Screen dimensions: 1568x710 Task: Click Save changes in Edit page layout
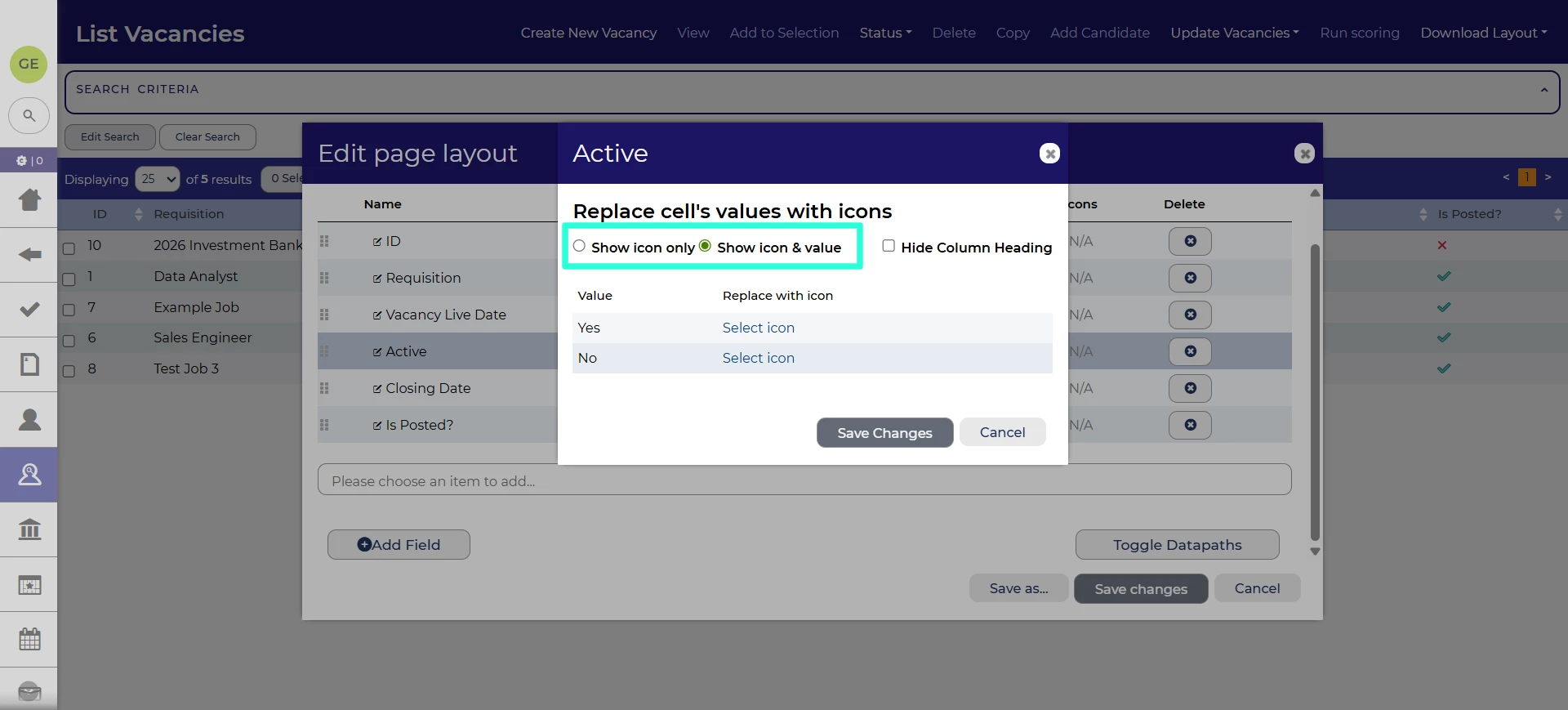point(1141,588)
